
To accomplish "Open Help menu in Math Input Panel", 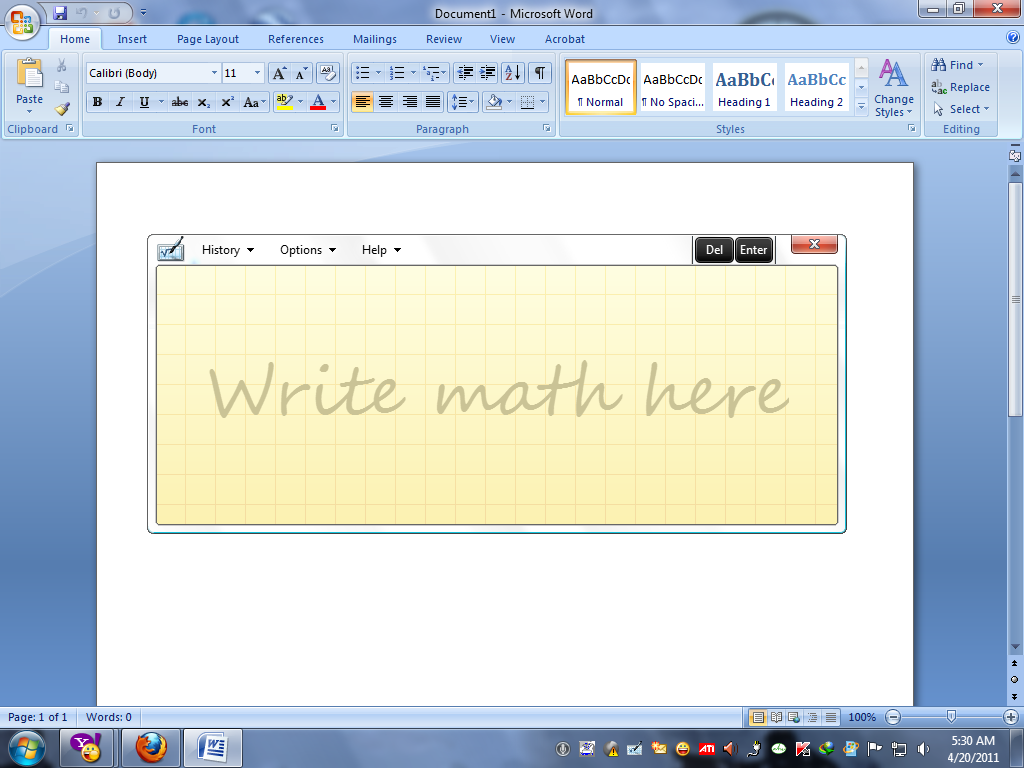I will 381,250.
